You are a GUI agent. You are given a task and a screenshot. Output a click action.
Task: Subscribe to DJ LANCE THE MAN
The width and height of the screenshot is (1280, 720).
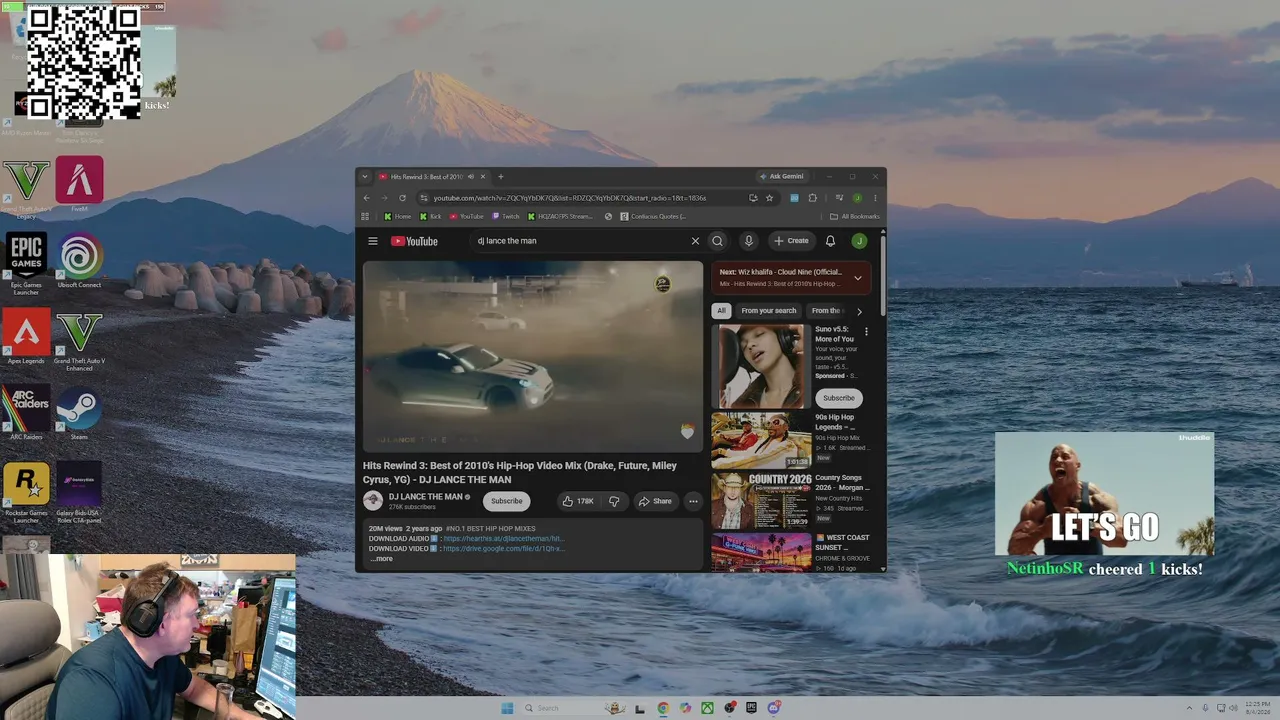506,501
